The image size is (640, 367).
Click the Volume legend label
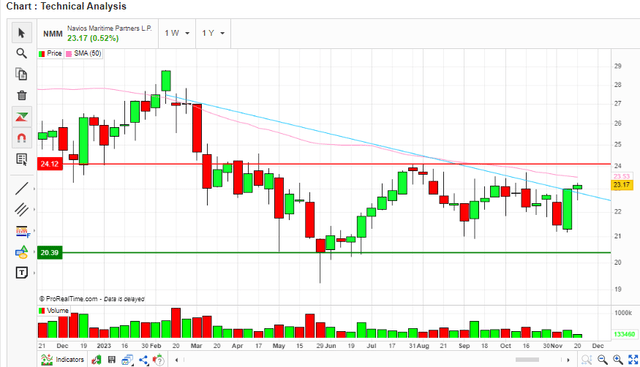pos(58,311)
